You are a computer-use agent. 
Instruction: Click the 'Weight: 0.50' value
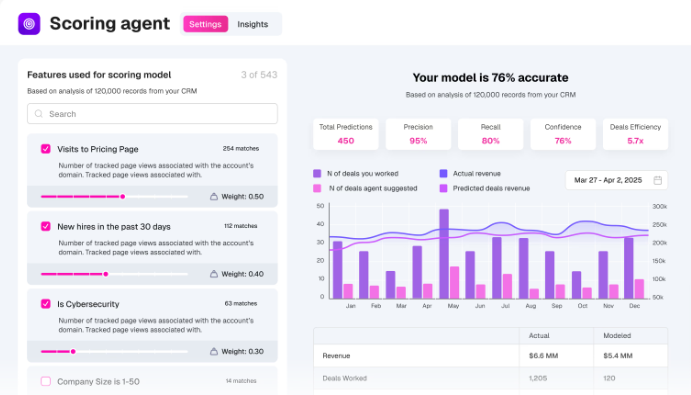click(242, 197)
